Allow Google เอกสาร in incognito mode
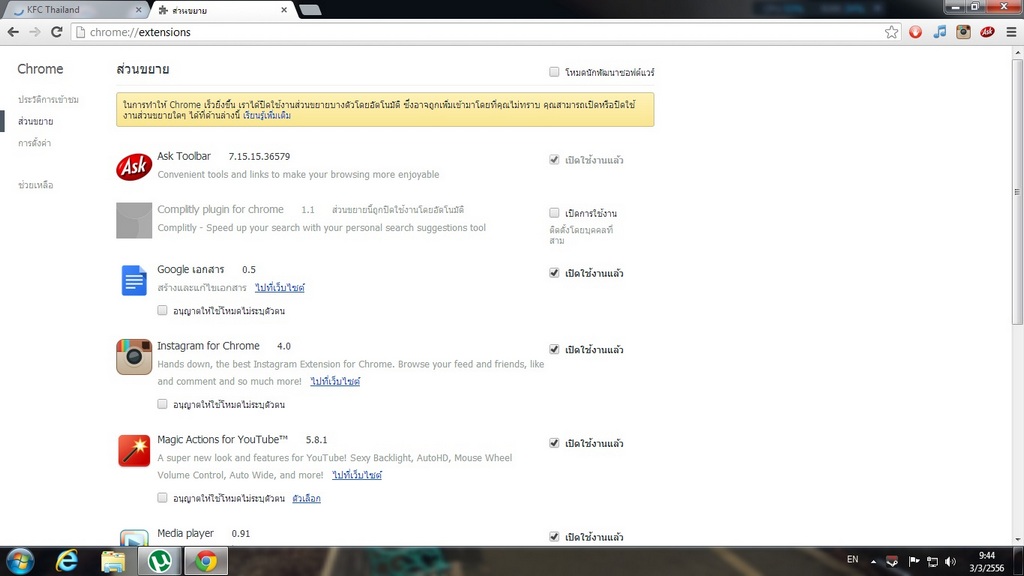The image size is (1024, 576). (162, 310)
